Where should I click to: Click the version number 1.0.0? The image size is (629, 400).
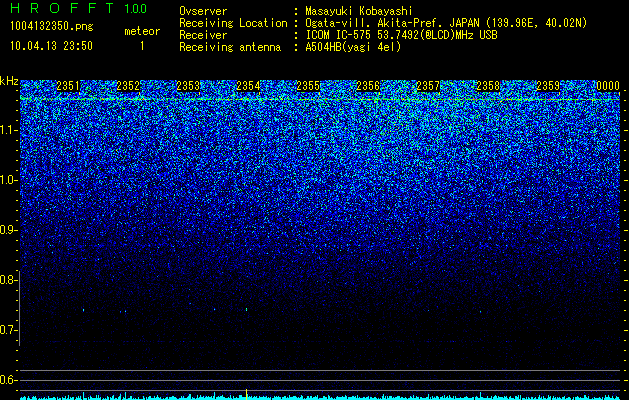click(x=136, y=8)
